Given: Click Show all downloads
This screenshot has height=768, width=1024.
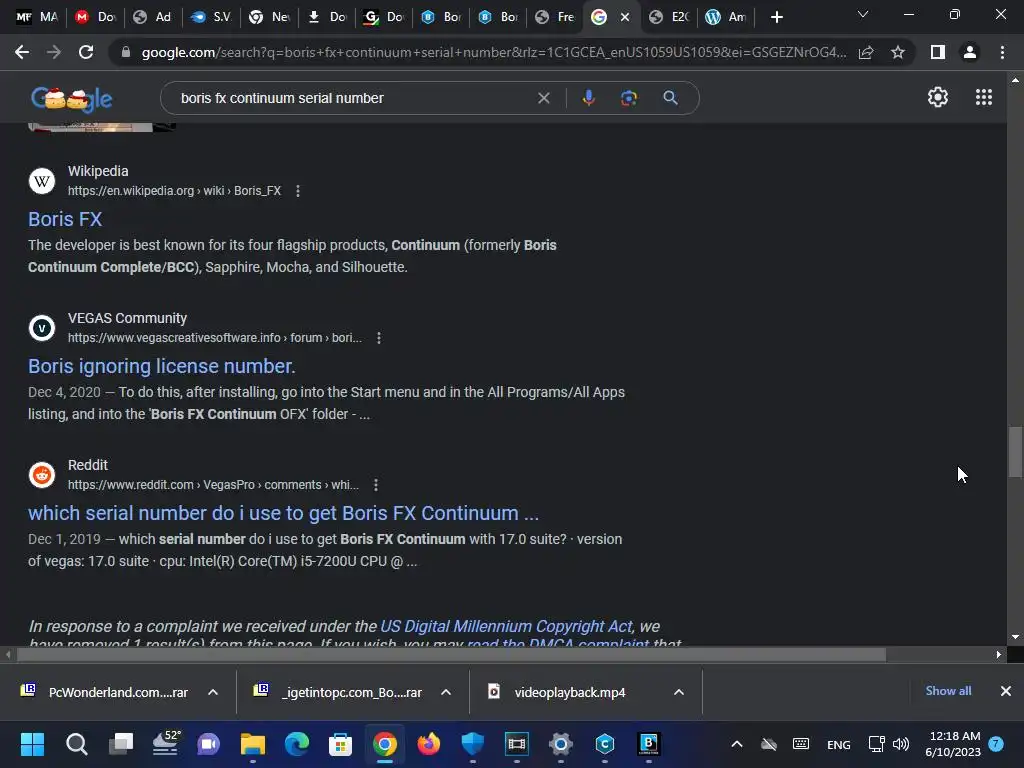Looking at the screenshot, I should [x=948, y=691].
